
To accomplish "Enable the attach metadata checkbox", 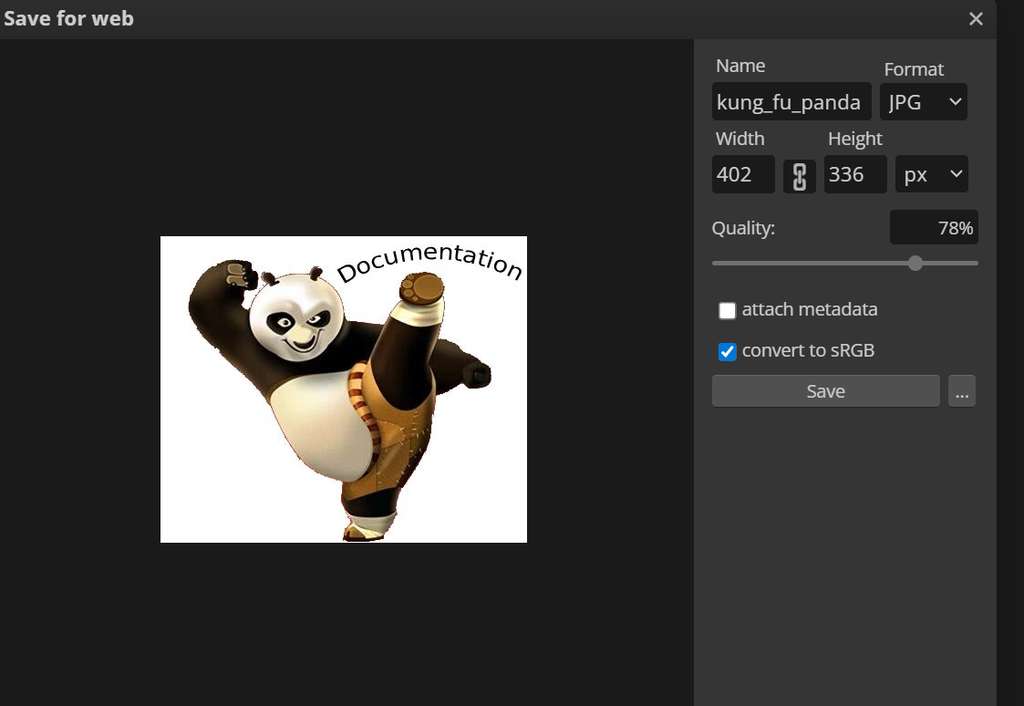I will [x=727, y=310].
